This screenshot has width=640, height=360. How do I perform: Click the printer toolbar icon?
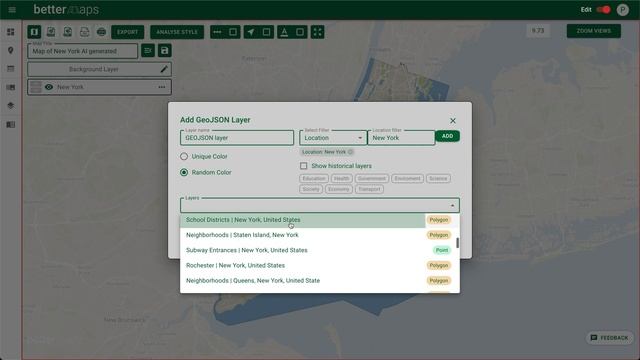[x=101, y=32]
